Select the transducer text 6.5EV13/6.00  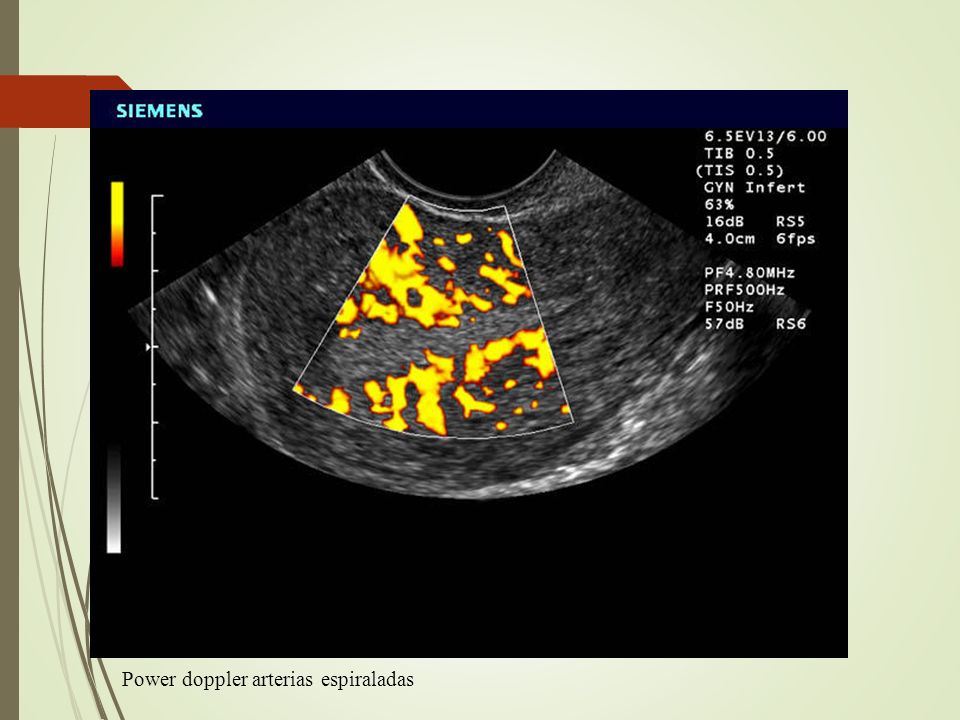coord(765,136)
